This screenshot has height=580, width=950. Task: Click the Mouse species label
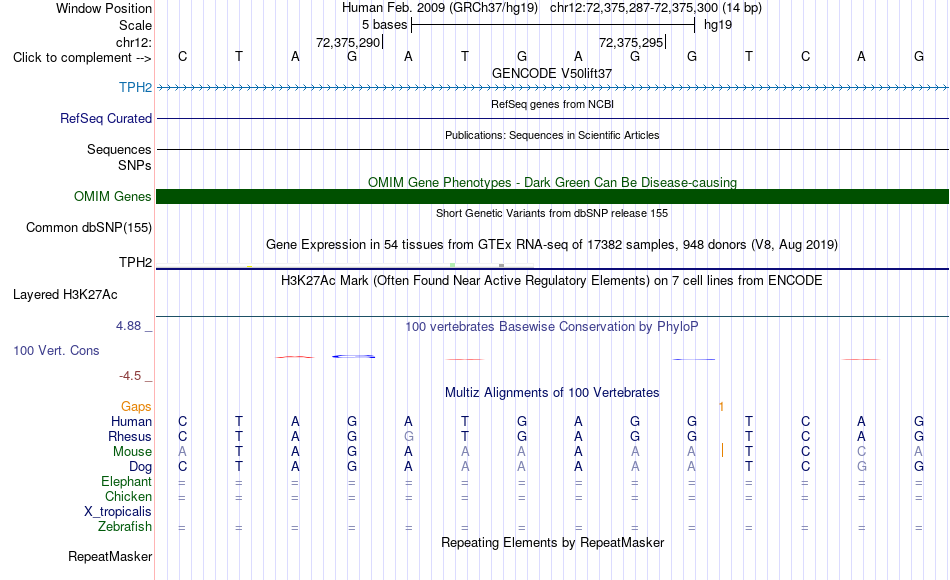[132, 452]
